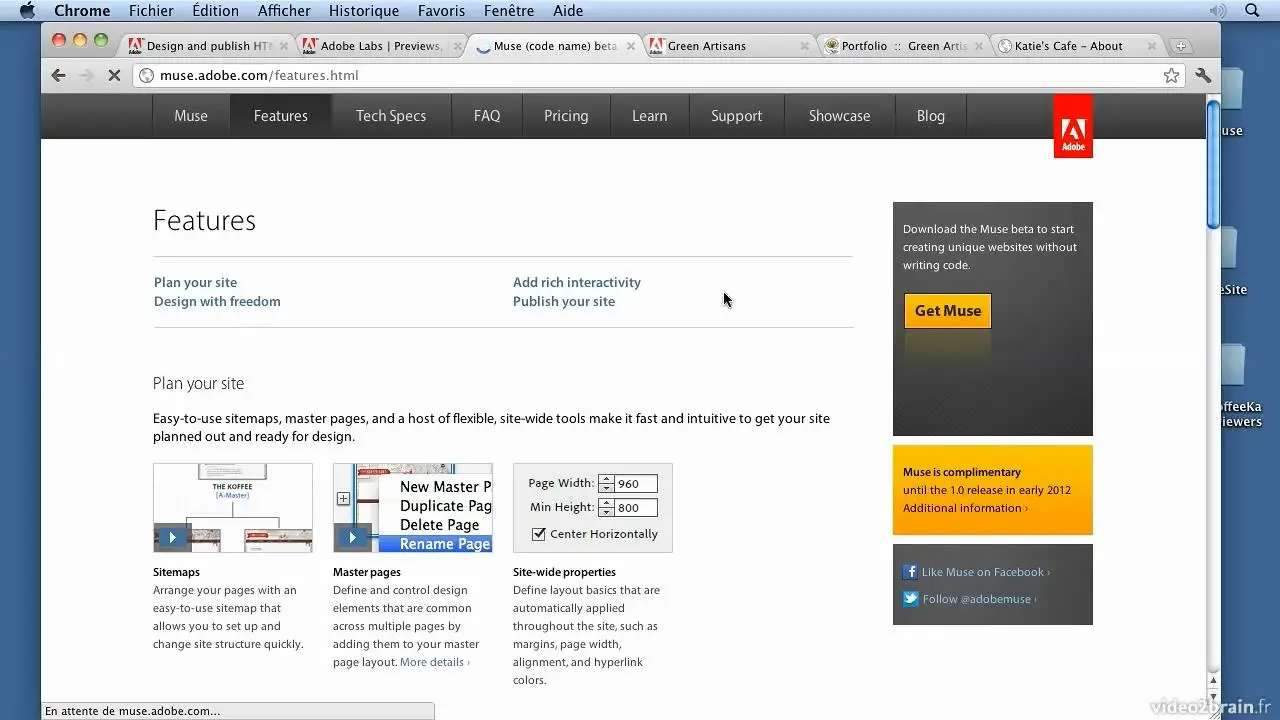
Task: Open the Favoris menu
Action: tap(441, 11)
